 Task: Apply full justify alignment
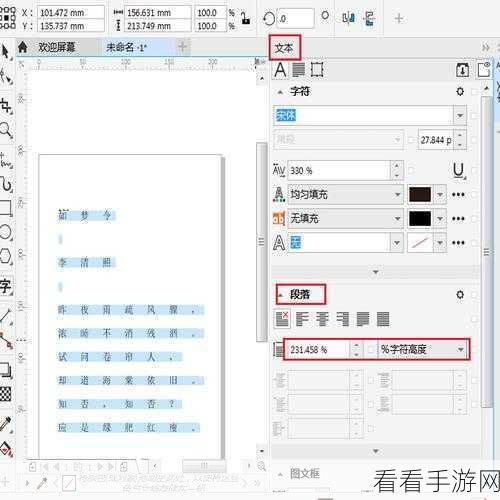(363, 319)
